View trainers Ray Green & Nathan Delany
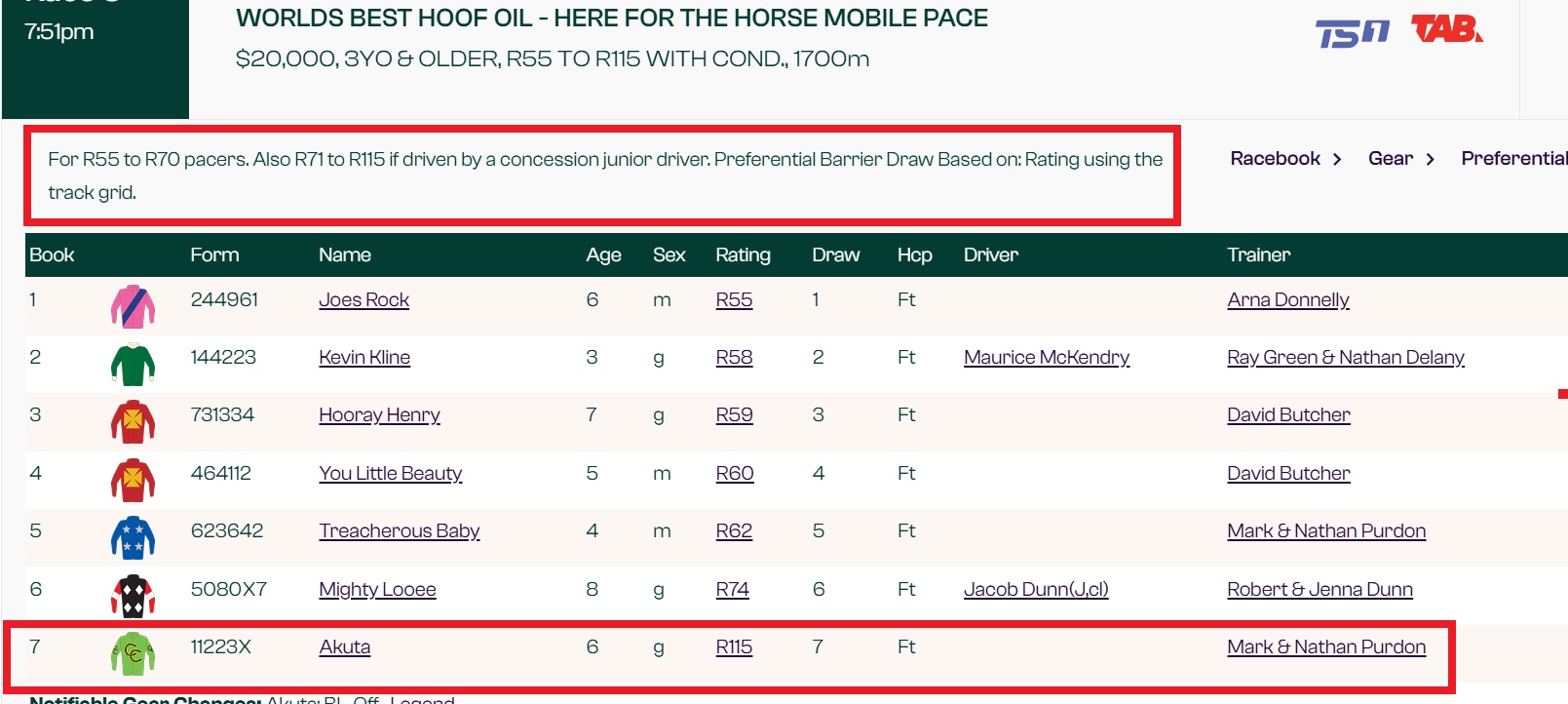The height and width of the screenshot is (704, 1568). click(1345, 357)
